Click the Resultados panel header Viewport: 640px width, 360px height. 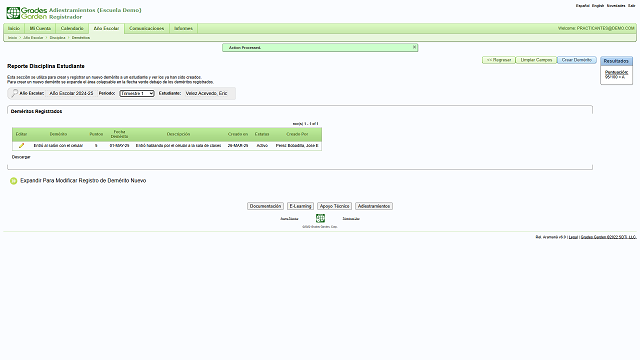616,61
